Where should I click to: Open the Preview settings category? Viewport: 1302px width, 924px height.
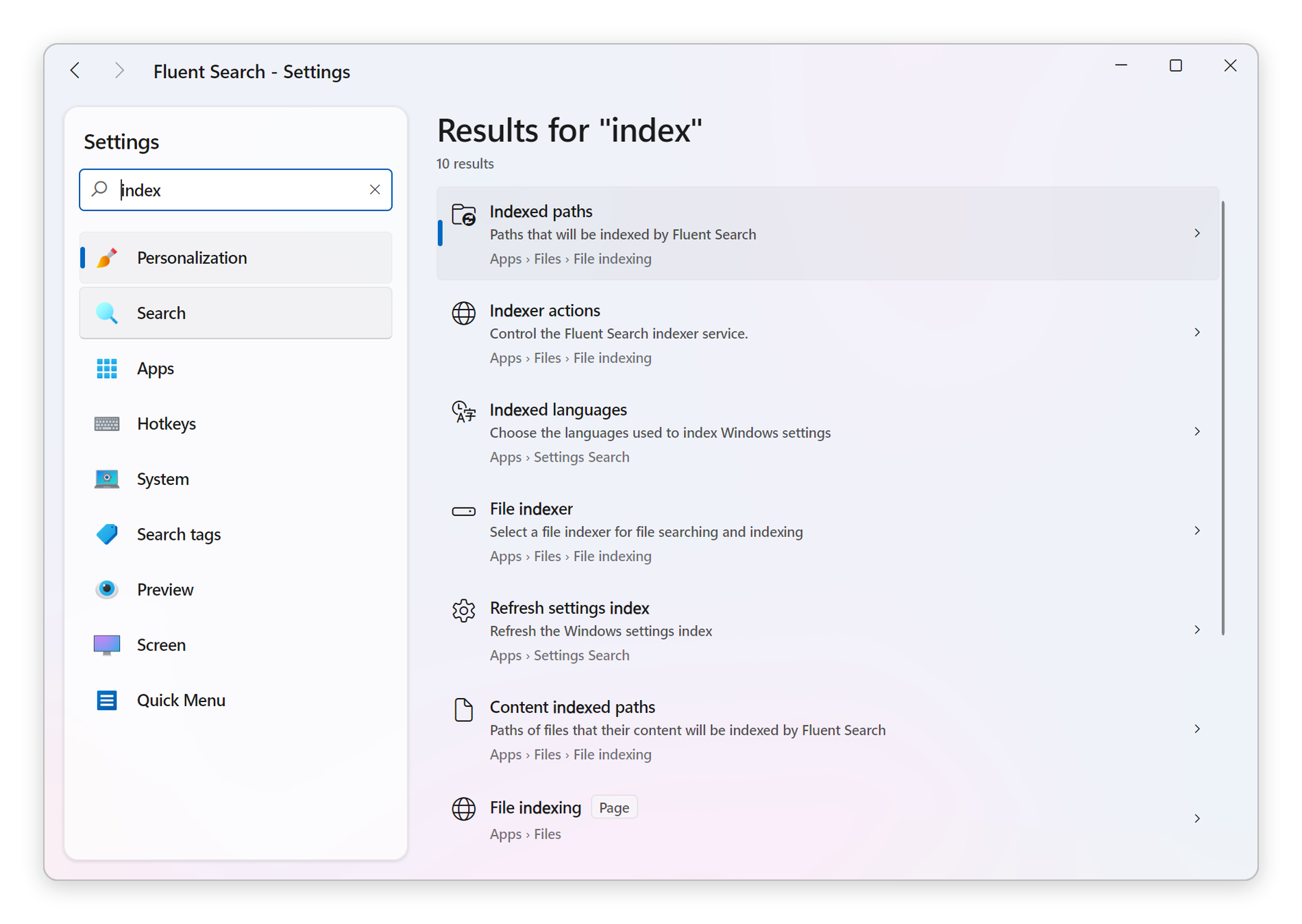pos(236,590)
